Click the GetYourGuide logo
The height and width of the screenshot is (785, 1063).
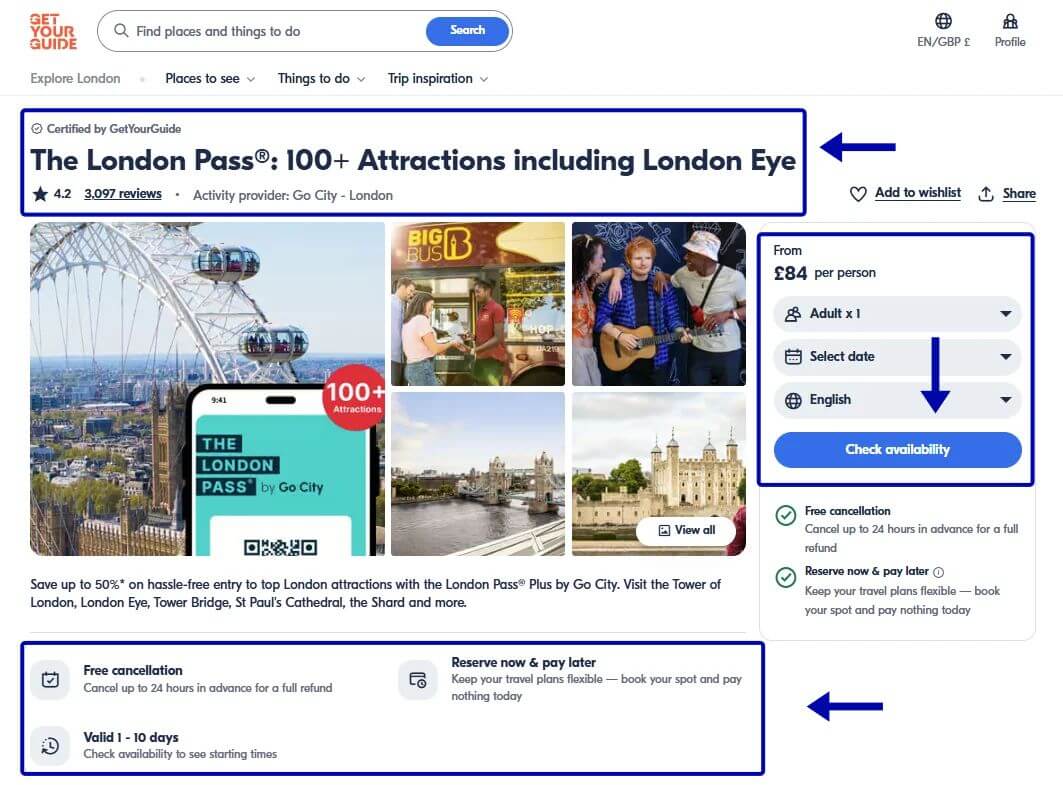point(53,31)
